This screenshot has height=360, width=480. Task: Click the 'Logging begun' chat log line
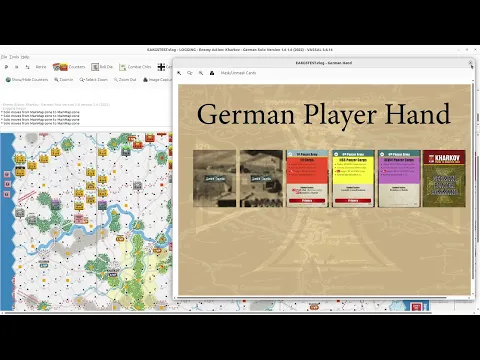(14, 108)
